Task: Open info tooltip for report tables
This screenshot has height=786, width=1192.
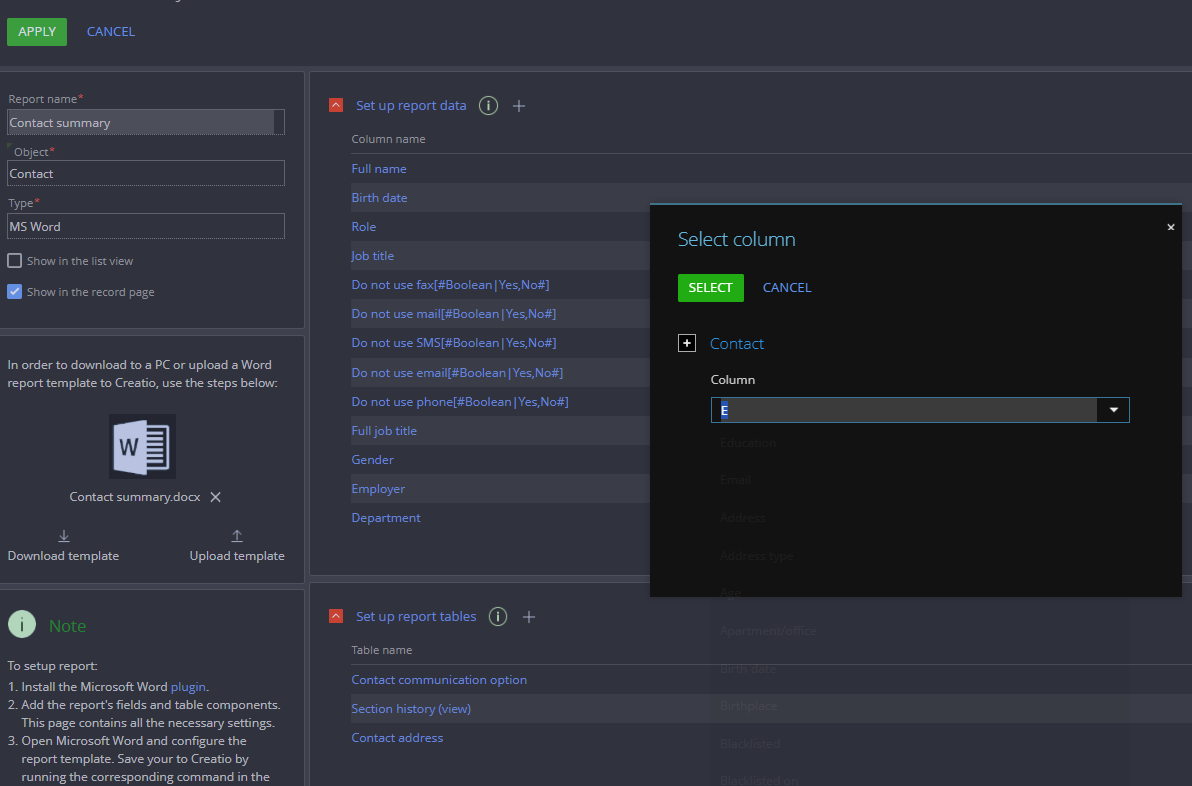Action: click(498, 617)
